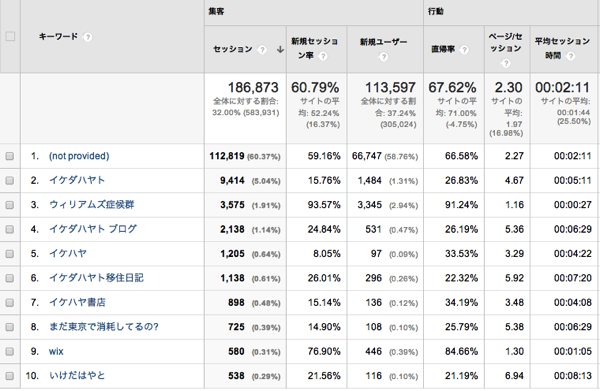
Task: Select the checkbox for wix row
Action: pyautogui.click(x=10, y=351)
